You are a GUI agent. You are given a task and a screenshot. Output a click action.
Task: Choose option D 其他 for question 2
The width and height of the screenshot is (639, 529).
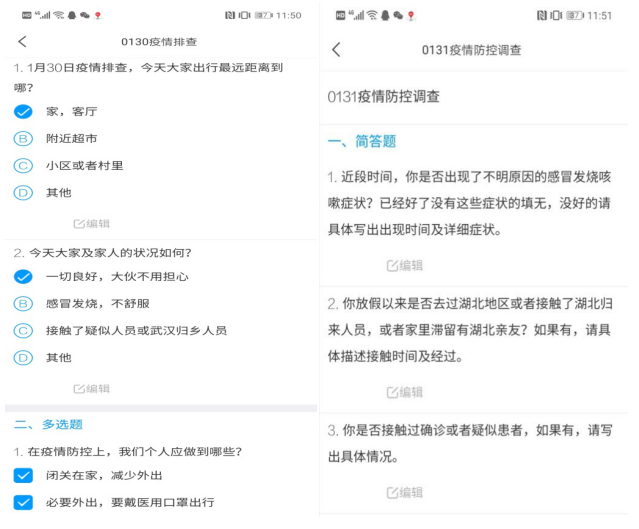(23, 357)
